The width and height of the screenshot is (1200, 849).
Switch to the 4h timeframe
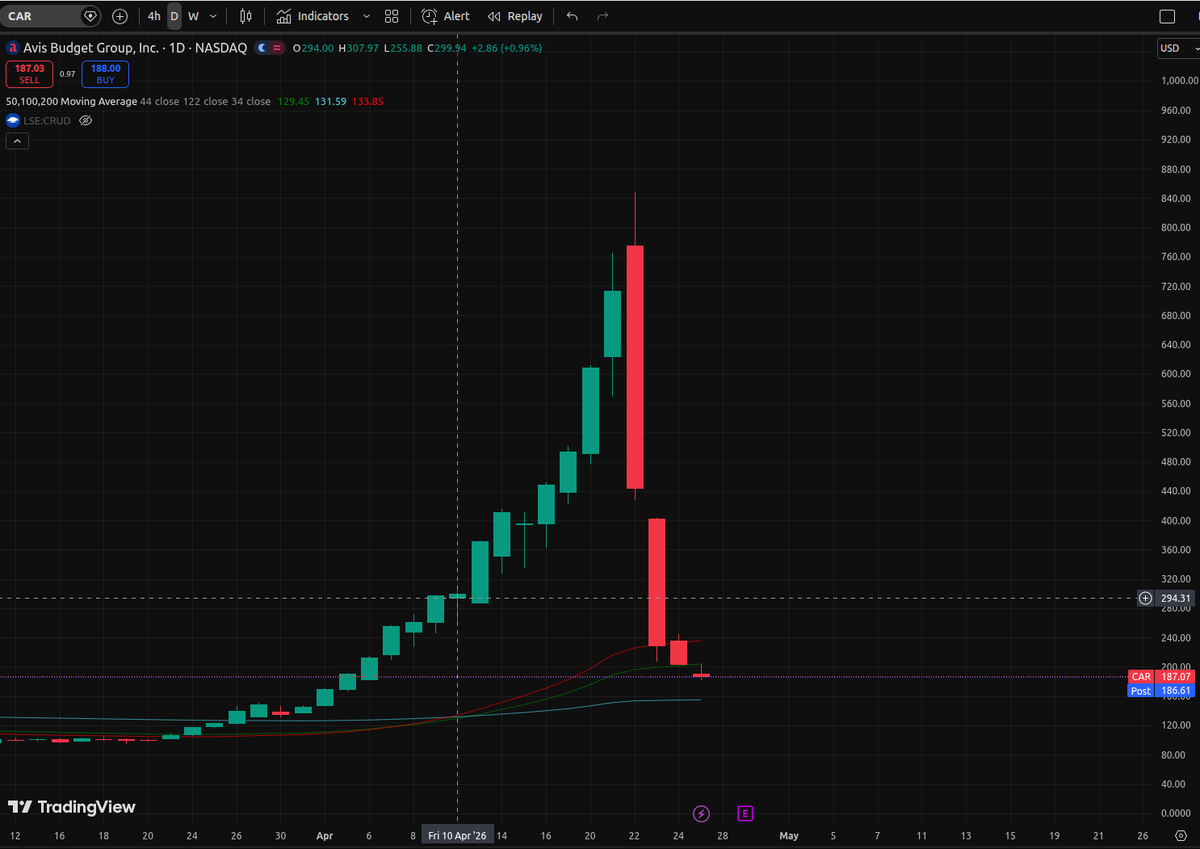(x=153, y=16)
